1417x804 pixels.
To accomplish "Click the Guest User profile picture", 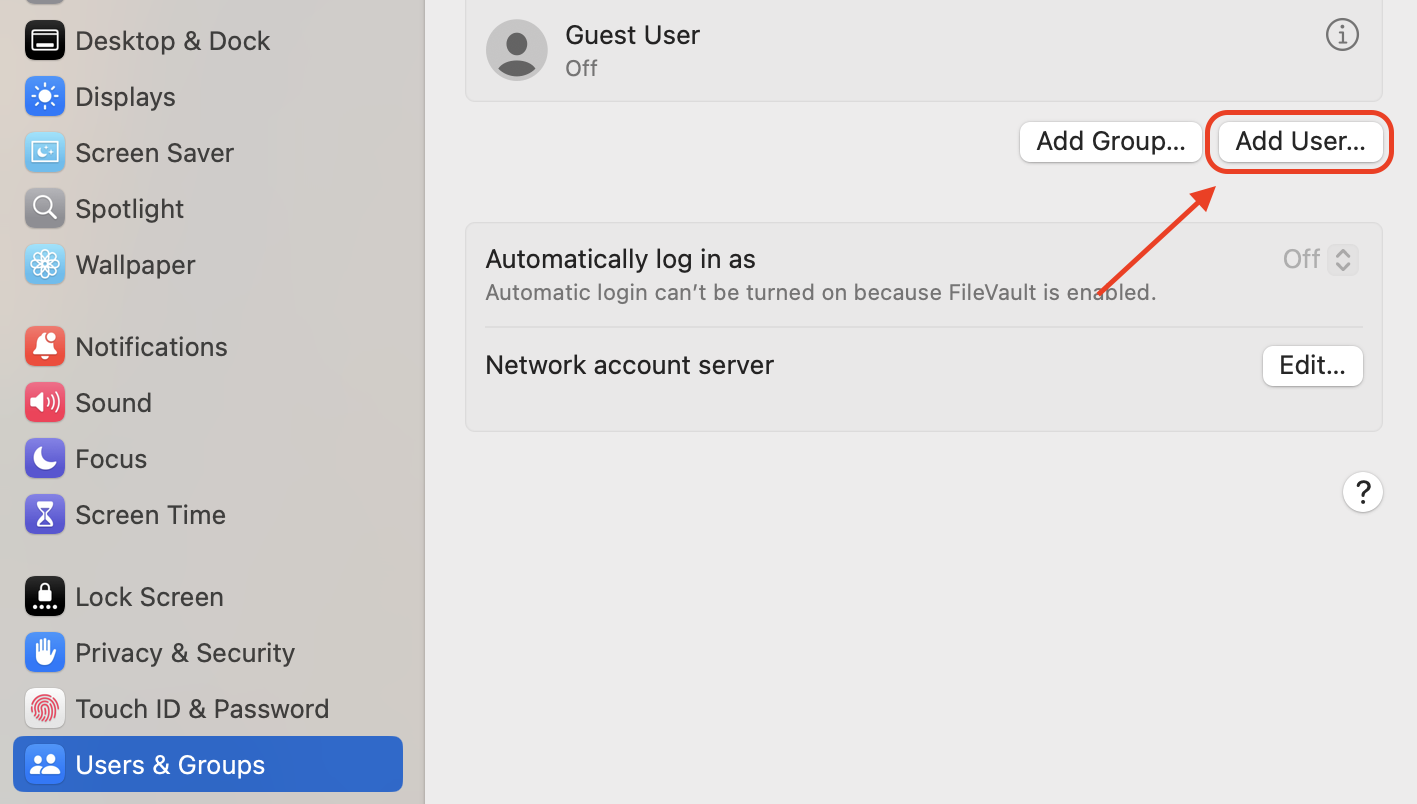I will tap(516, 49).
